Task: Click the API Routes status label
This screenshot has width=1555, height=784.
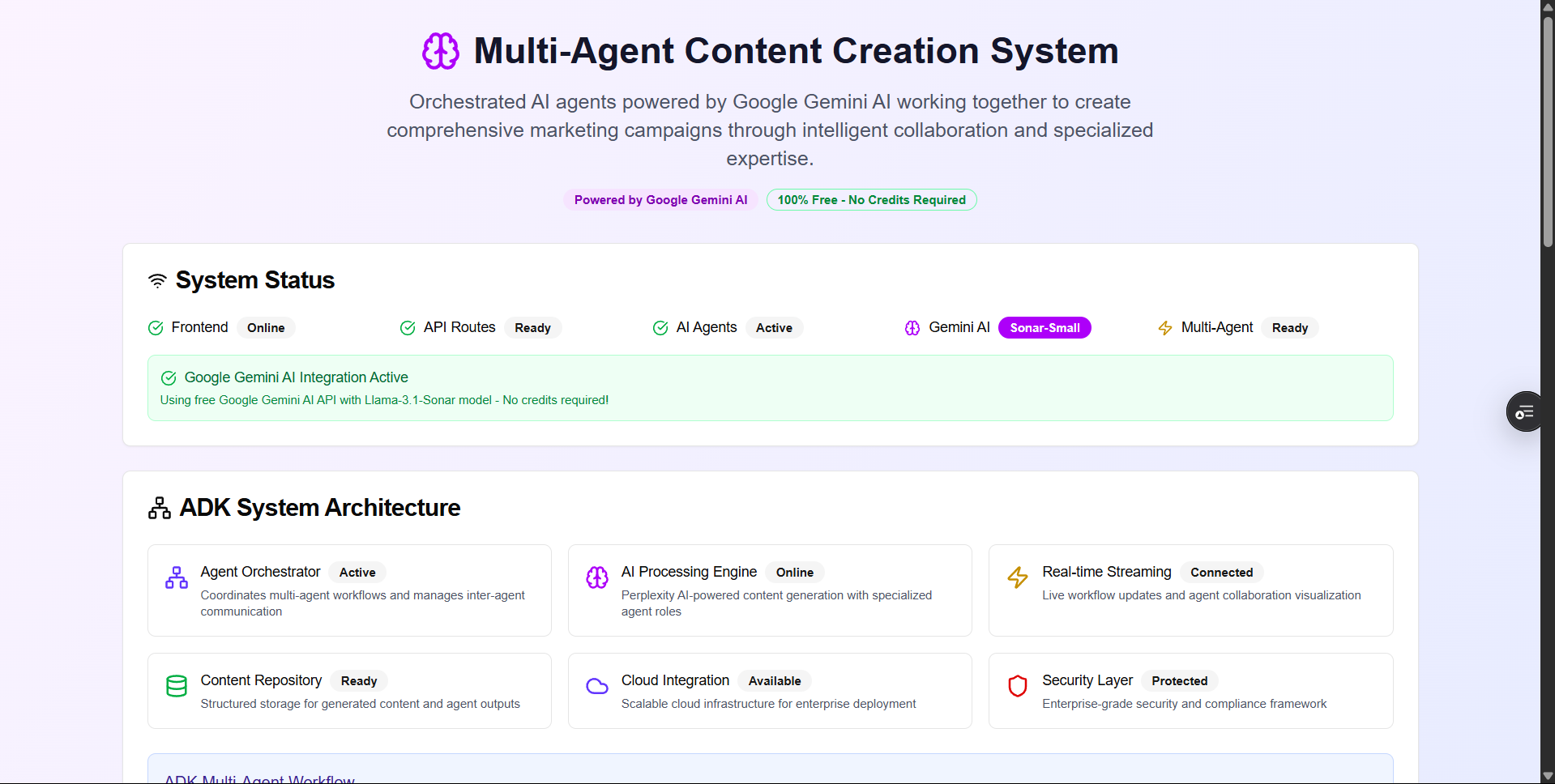Action: click(x=459, y=327)
